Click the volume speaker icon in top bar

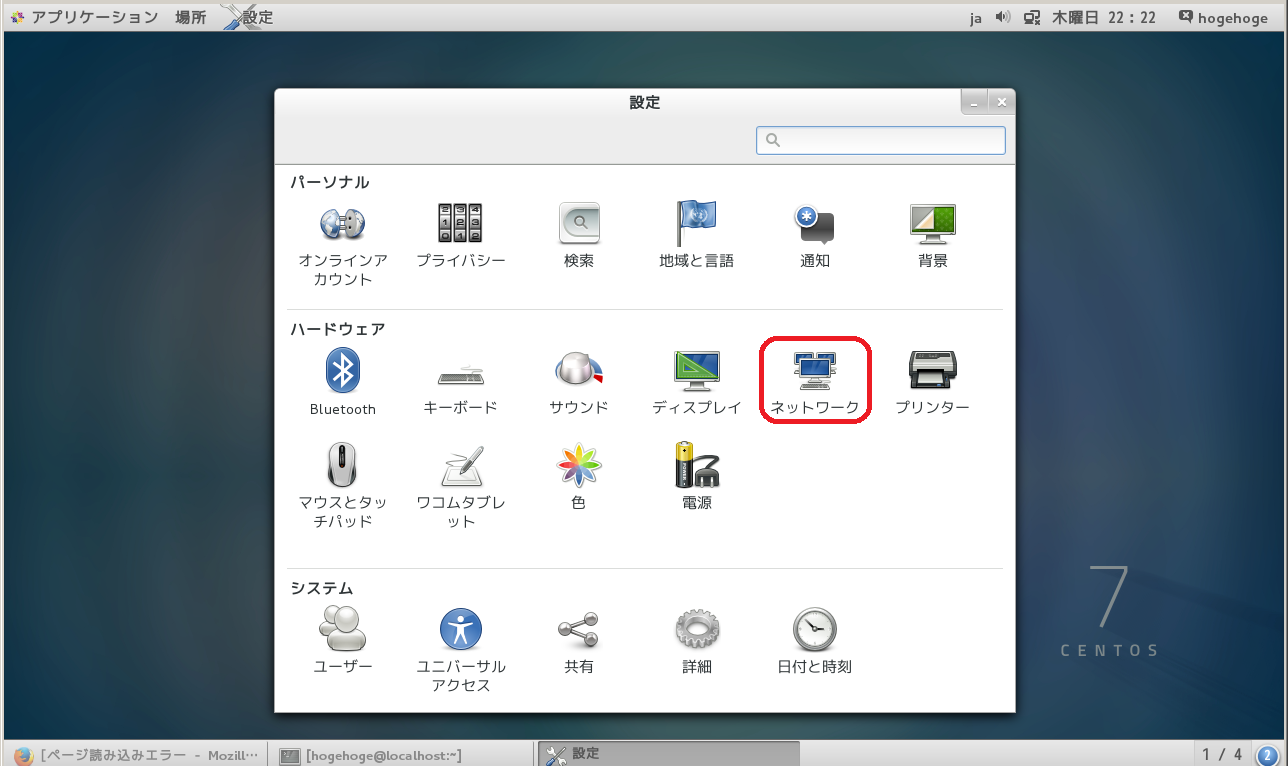(1003, 17)
